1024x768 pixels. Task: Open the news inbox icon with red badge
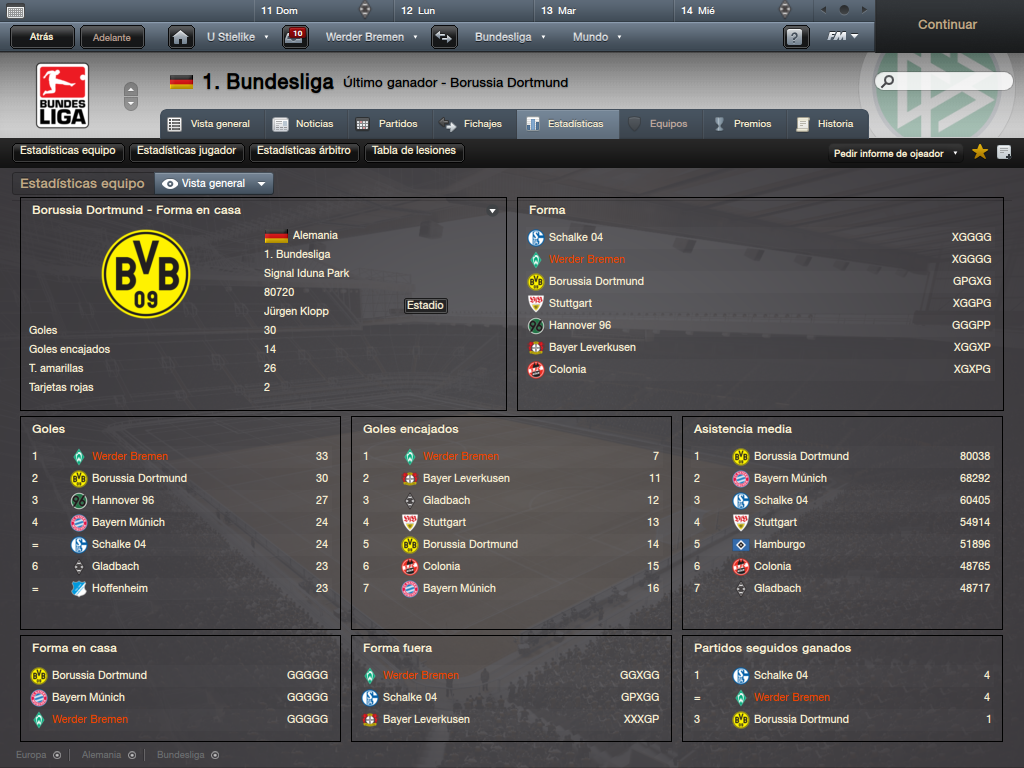[x=295, y=37]
